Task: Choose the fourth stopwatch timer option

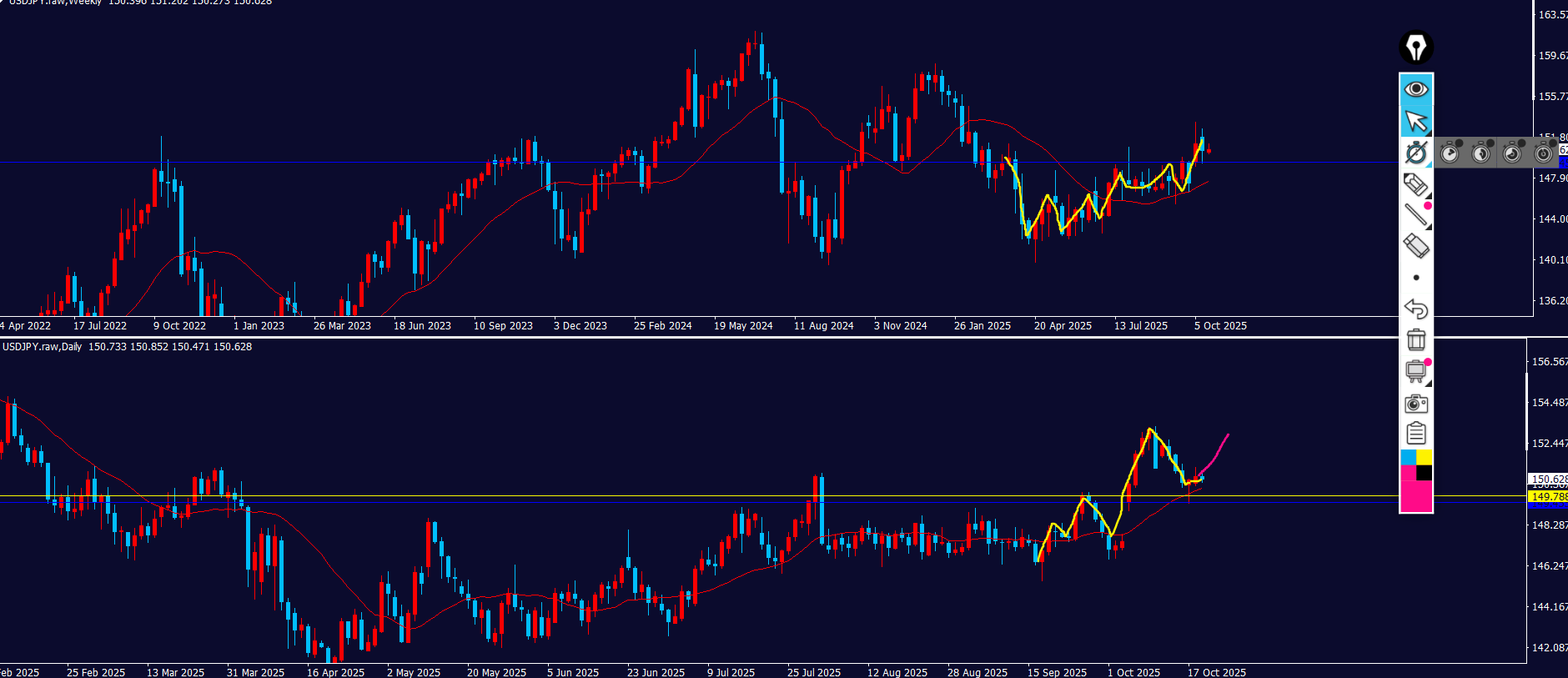Action: coord(1543,153)
